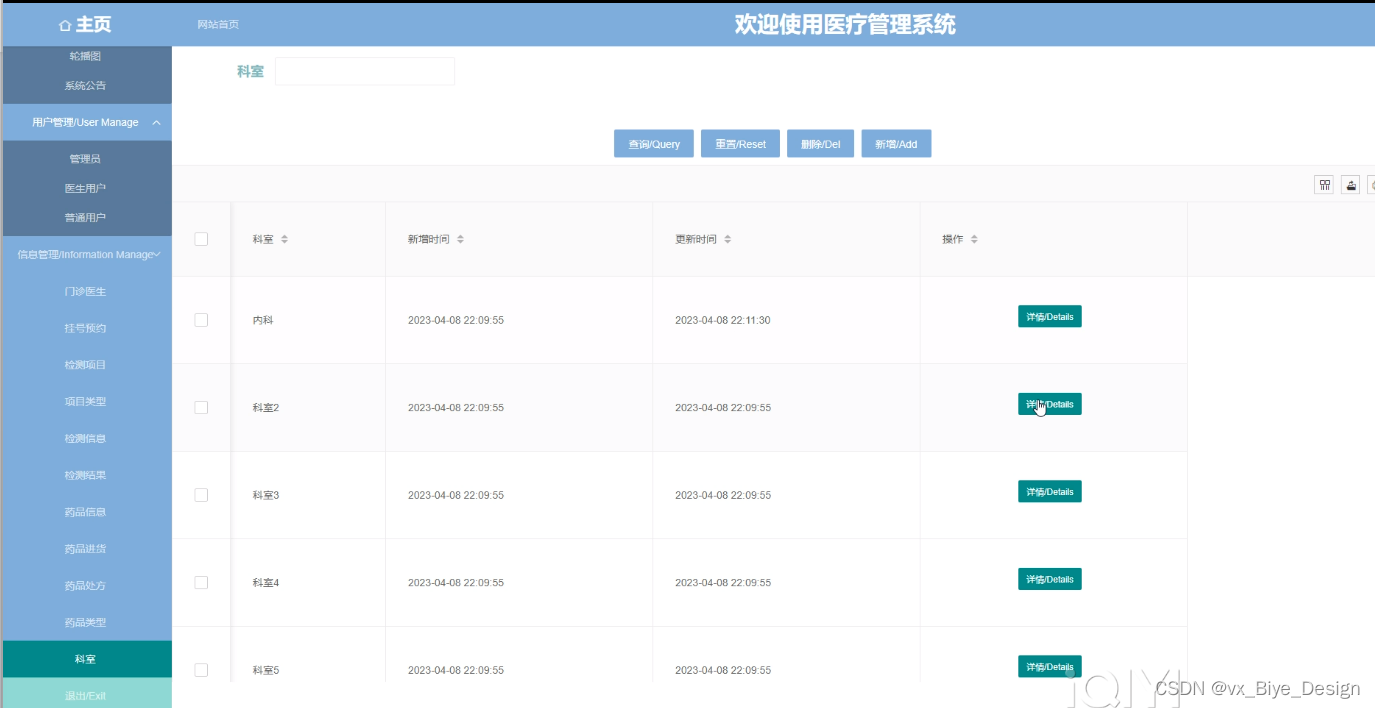Click the 重置/Reset button

click(740, 144)
